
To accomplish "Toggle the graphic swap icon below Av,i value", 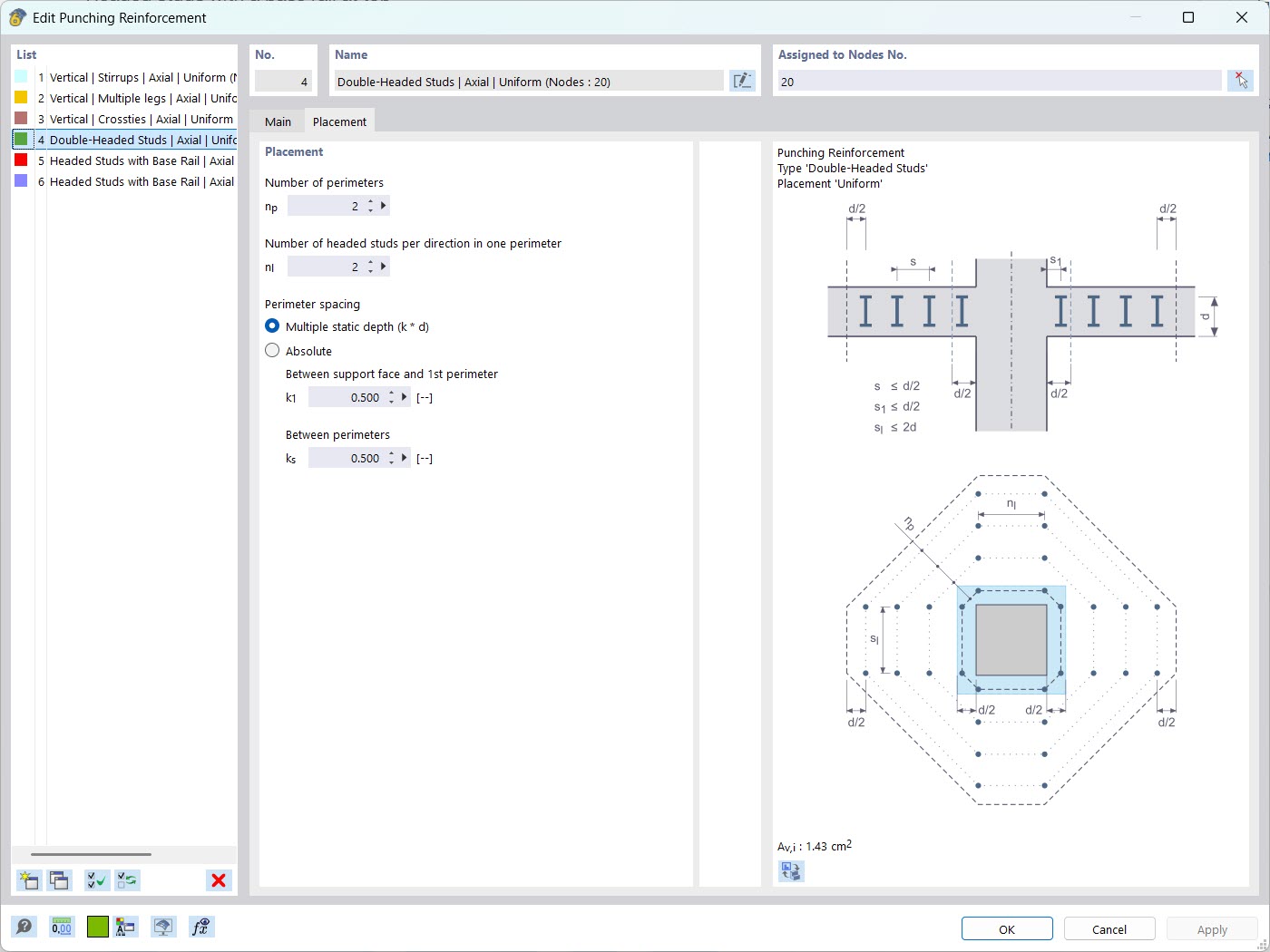I will coord(789,870).
